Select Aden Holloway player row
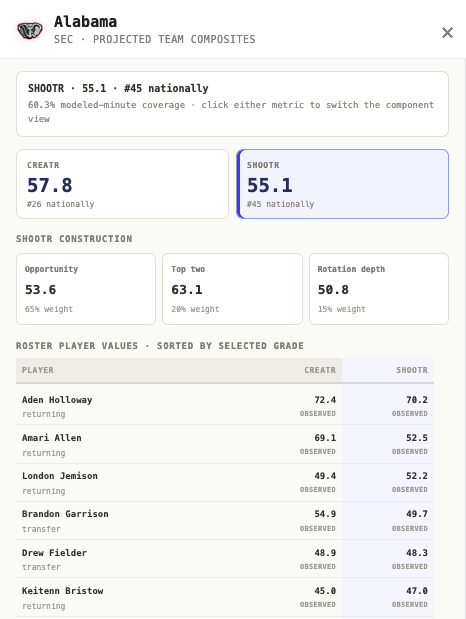Image resolution: width=466 pixels, height=619 pixels. coord(225,406)
